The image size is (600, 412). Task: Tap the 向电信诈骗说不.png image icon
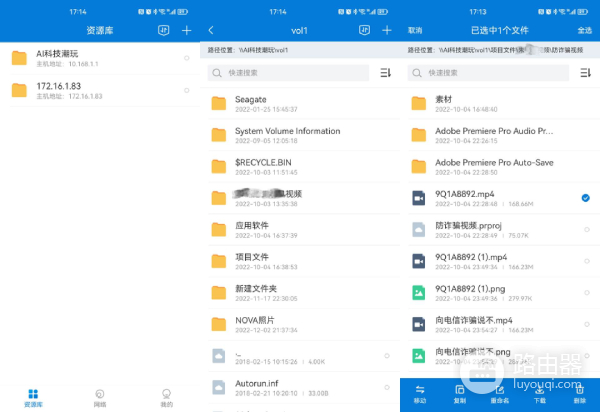click(419, 356)
